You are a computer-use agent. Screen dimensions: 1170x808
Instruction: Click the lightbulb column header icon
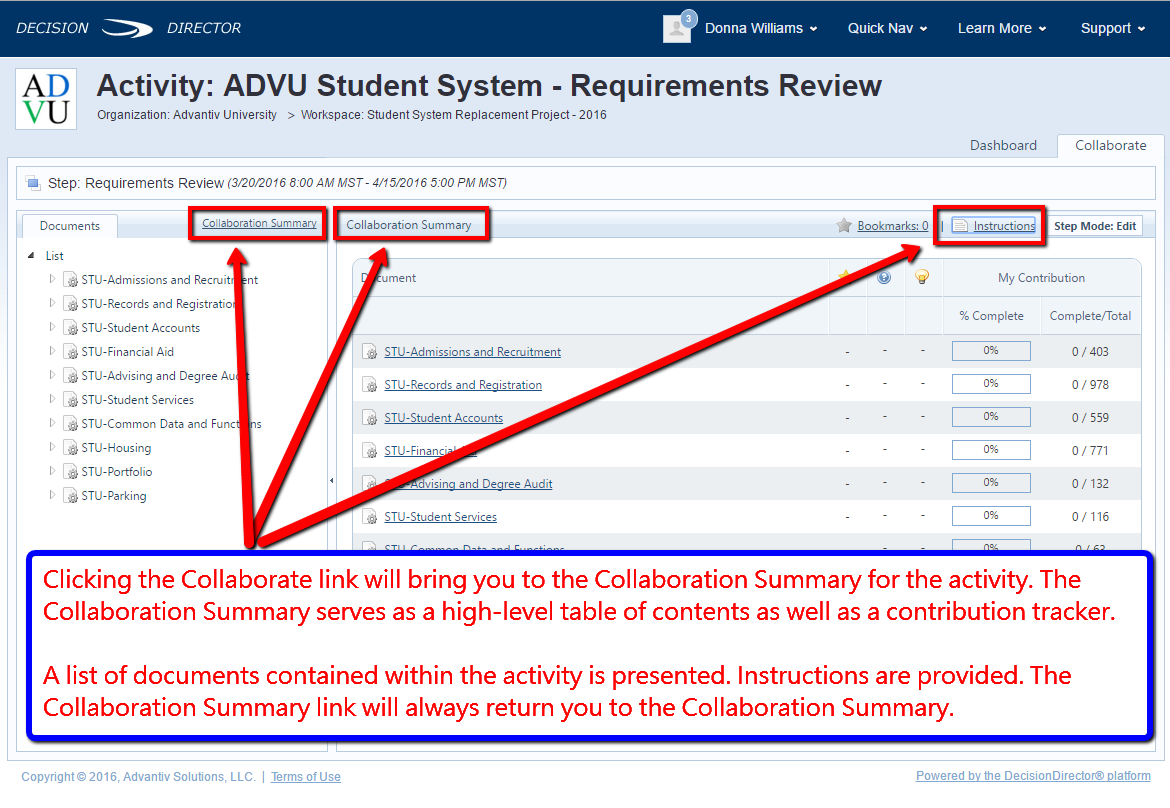point(922,278)
